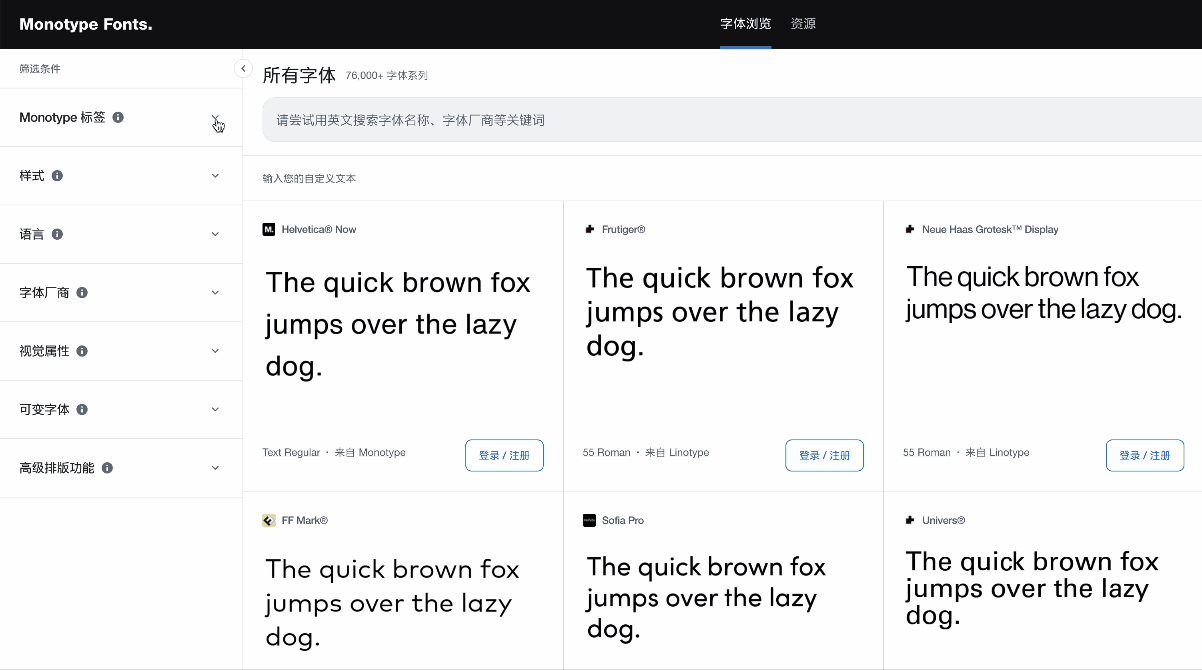Click the info icon next to 高级排版功能
This screenshot has height=670, width=1202.
107,468
